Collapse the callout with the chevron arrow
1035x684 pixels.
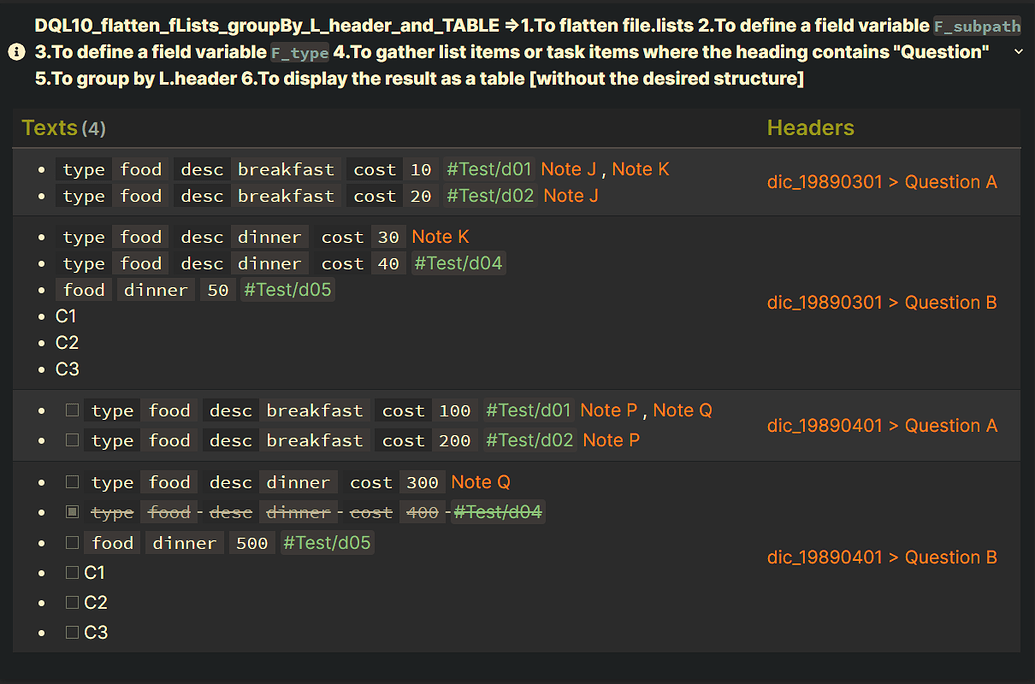pos(1019,52)
